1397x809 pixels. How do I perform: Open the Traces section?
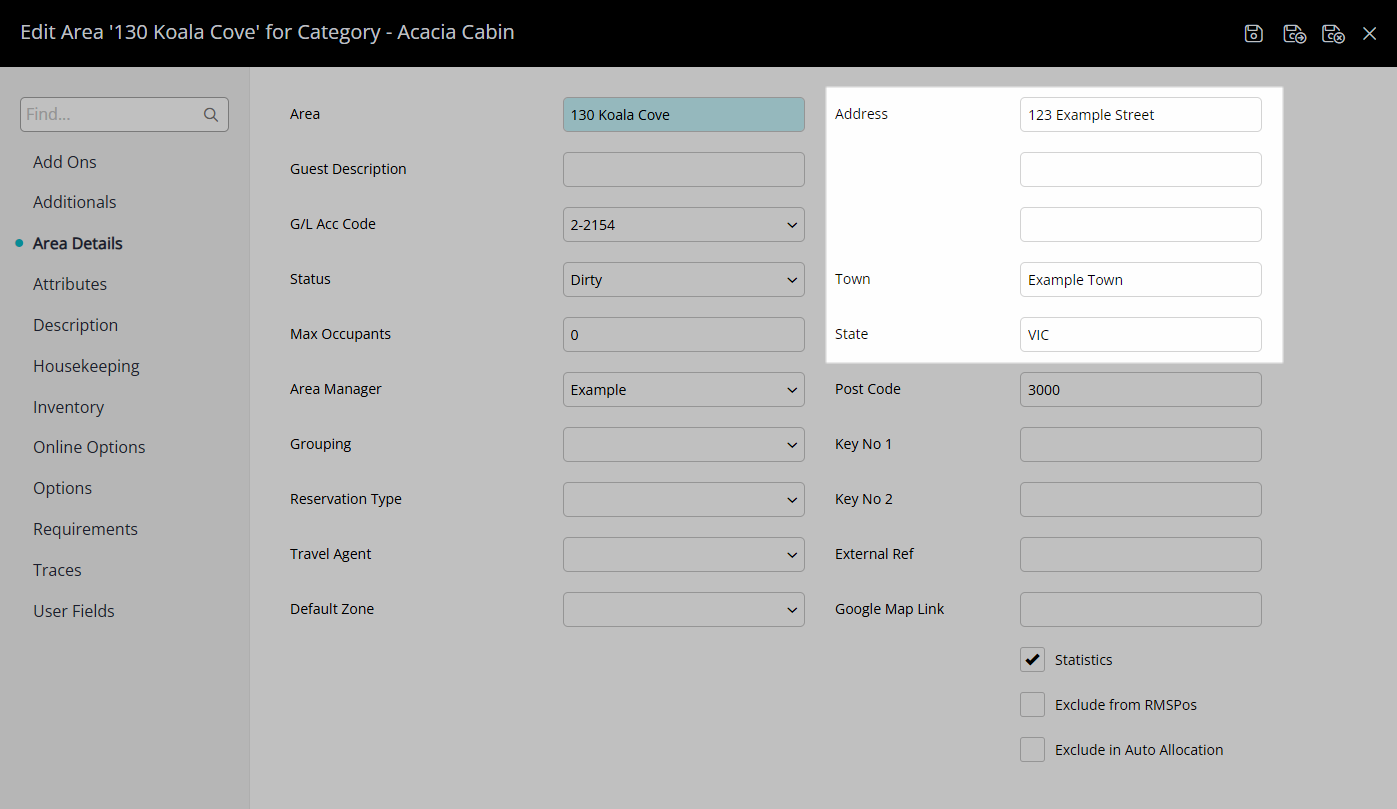coord(58,570)
